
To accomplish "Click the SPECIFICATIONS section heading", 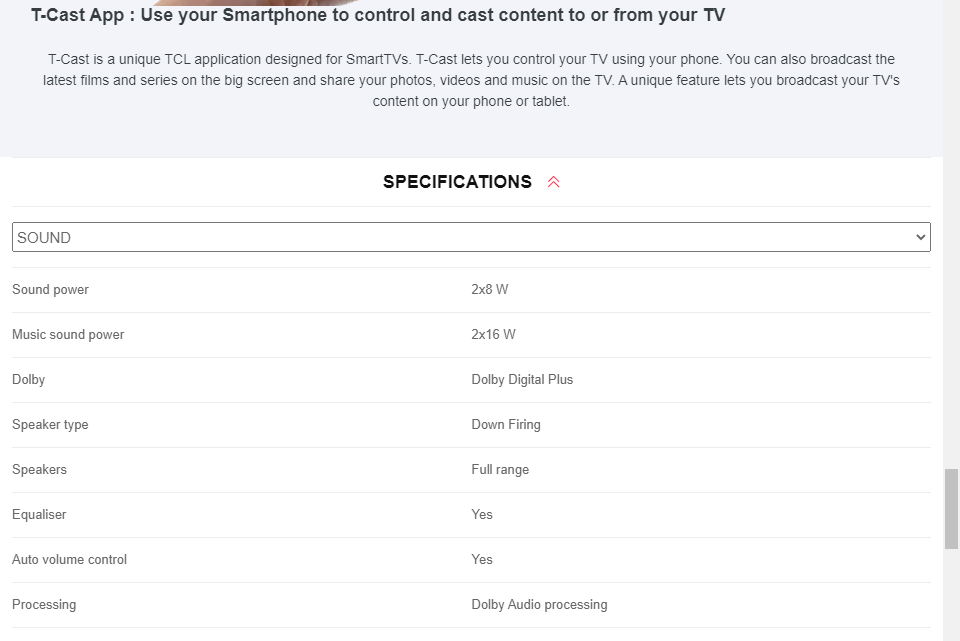I will tap(457, 182).
